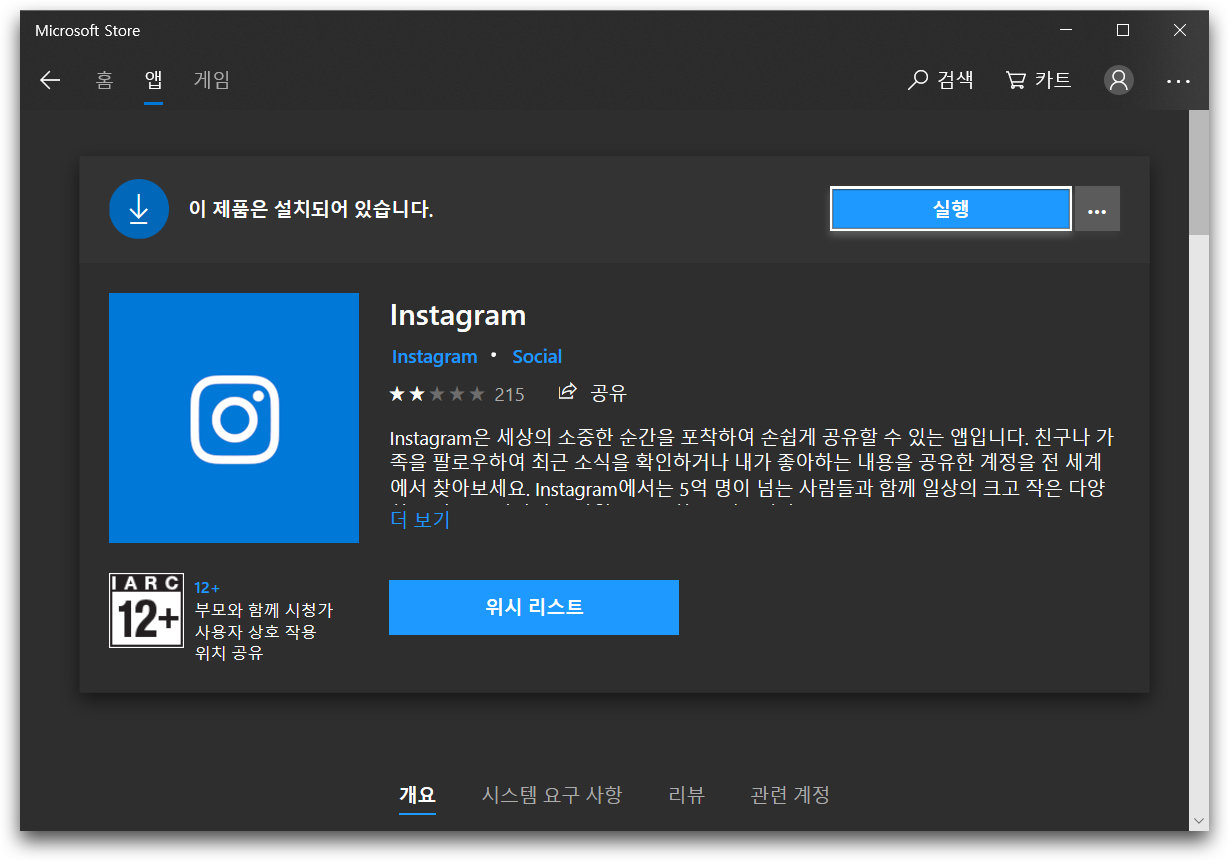Switch to the 게임 tab
The width and height of the screenshot is (1229, 861).
pyautogui.click(x=212, y=80)
